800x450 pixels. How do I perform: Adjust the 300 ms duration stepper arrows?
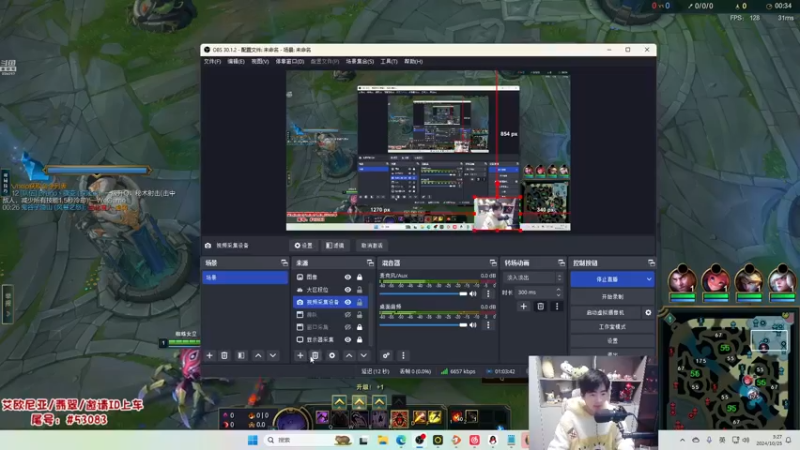(559, 292)
